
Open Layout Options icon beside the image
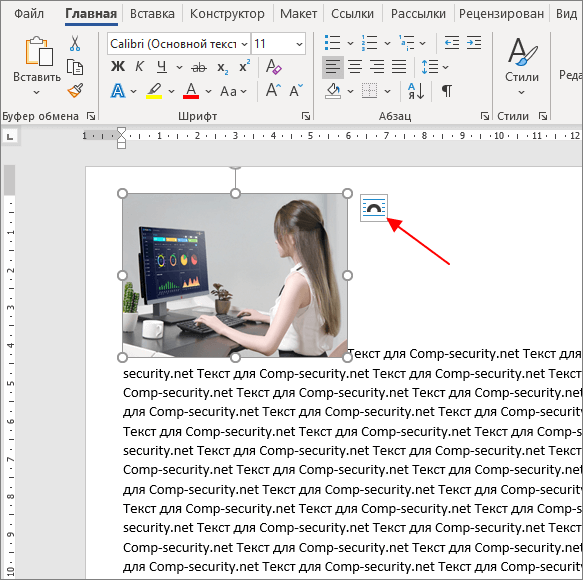click(374, 208)
